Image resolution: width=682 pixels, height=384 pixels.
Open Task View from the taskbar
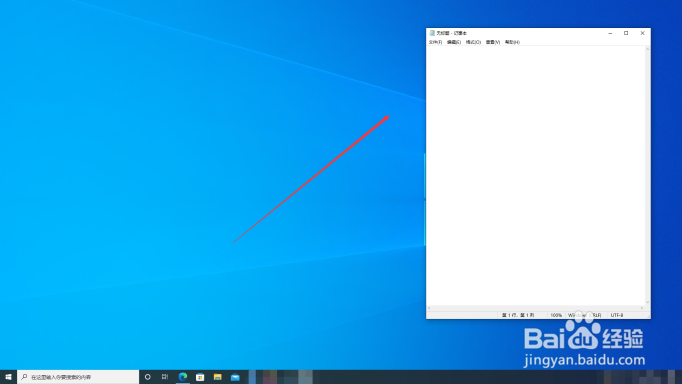(x=165, y=377)
